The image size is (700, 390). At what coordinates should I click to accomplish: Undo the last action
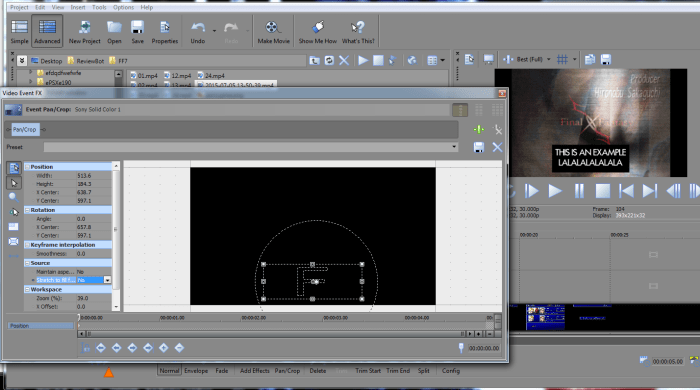click(198, 32)
